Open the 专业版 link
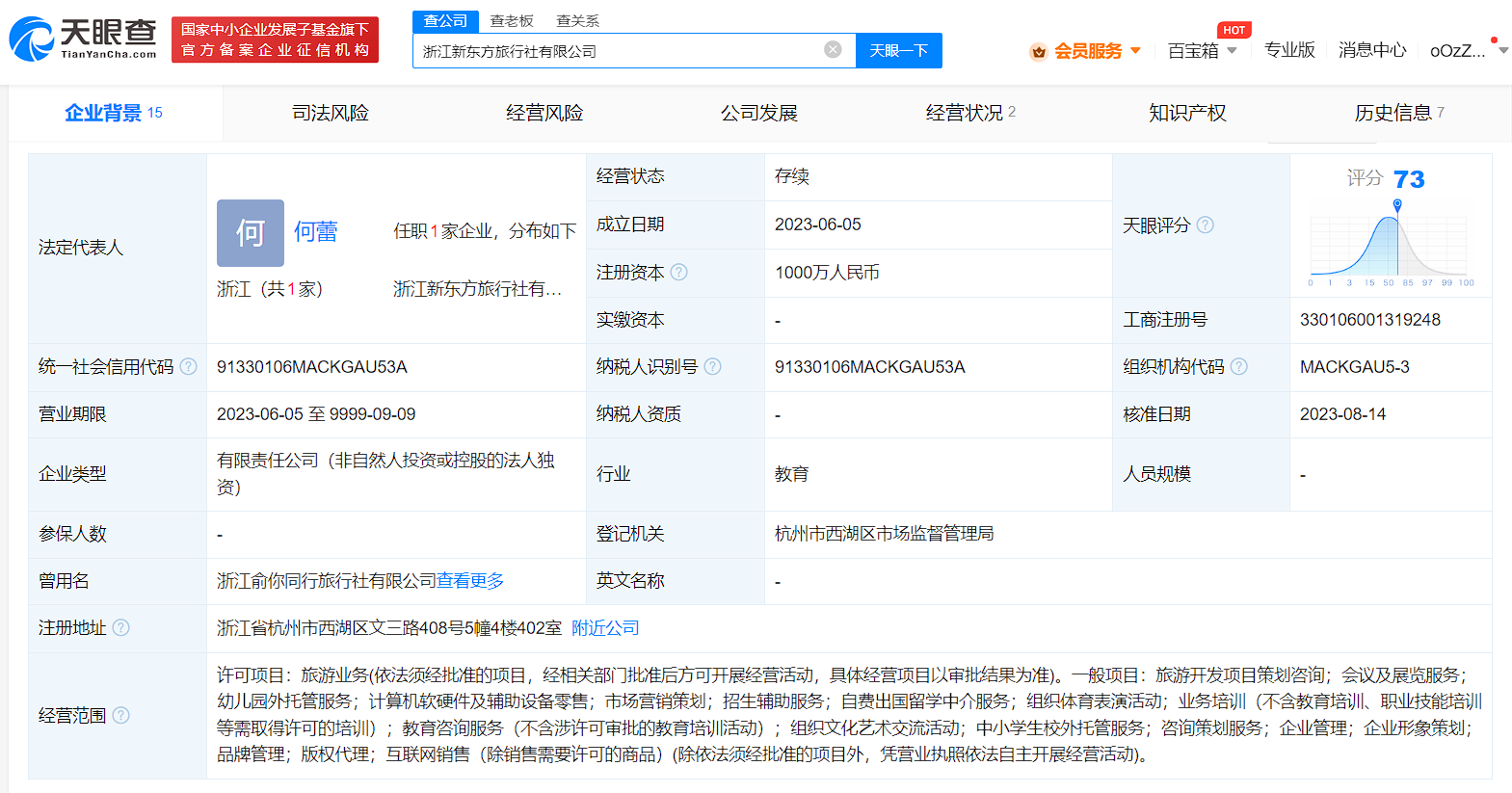The image size is (1512, 793). pyautogui.click(x=1289, y=50)
